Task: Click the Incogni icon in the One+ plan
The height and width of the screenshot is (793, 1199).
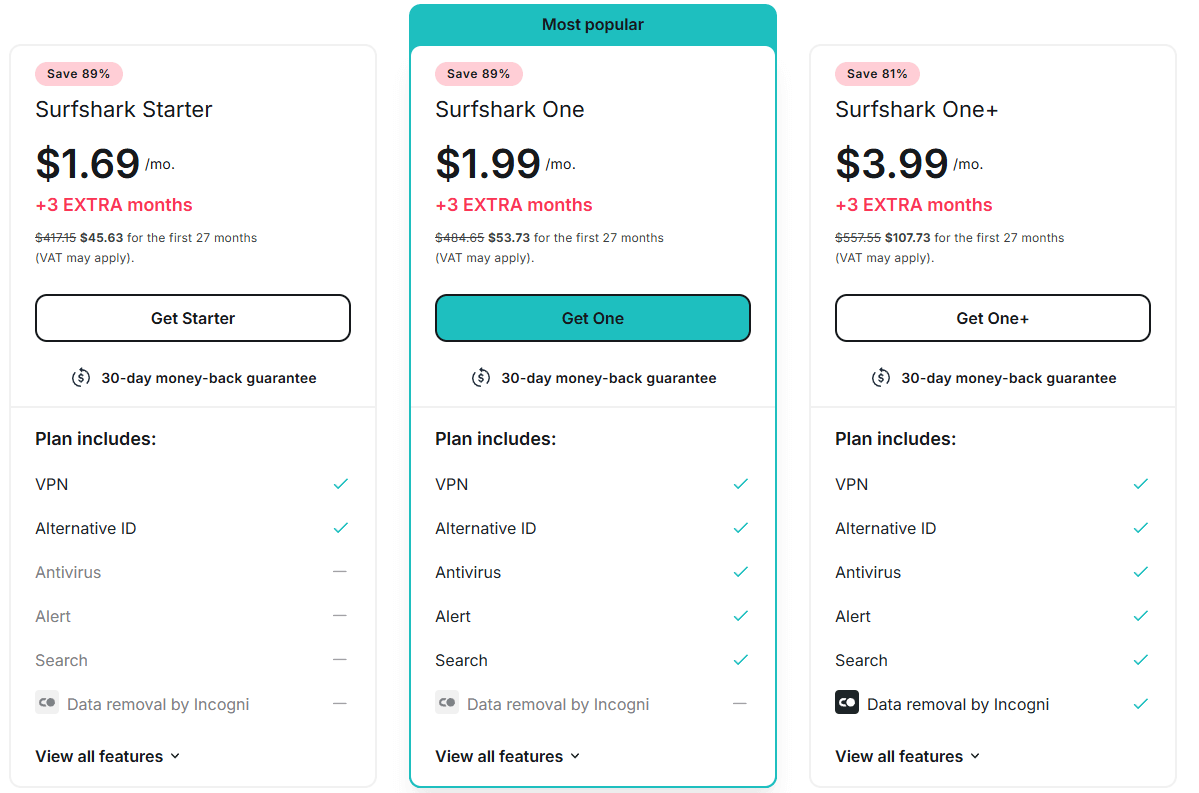Action: (x=846, y=702)
